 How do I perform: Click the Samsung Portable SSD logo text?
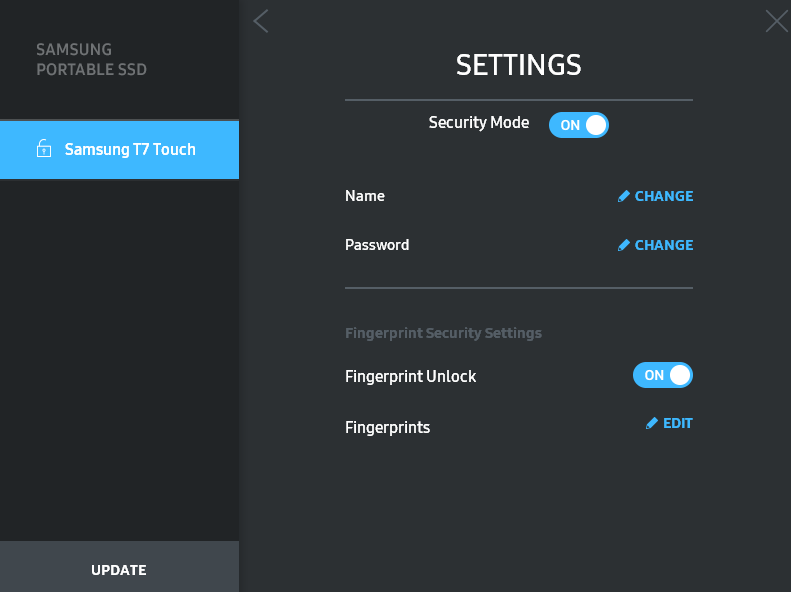pos(91,60)
